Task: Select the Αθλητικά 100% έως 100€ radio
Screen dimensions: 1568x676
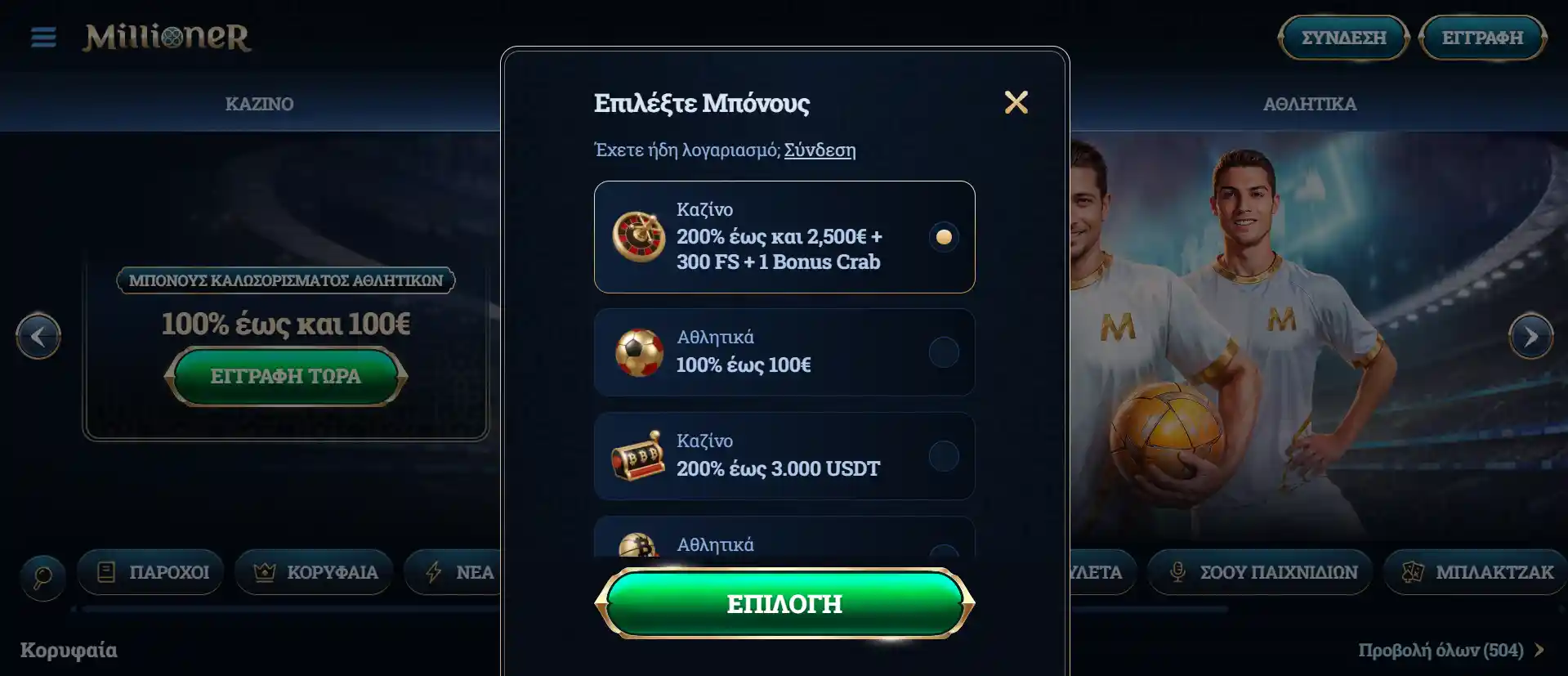Action: tap(944, 352)
